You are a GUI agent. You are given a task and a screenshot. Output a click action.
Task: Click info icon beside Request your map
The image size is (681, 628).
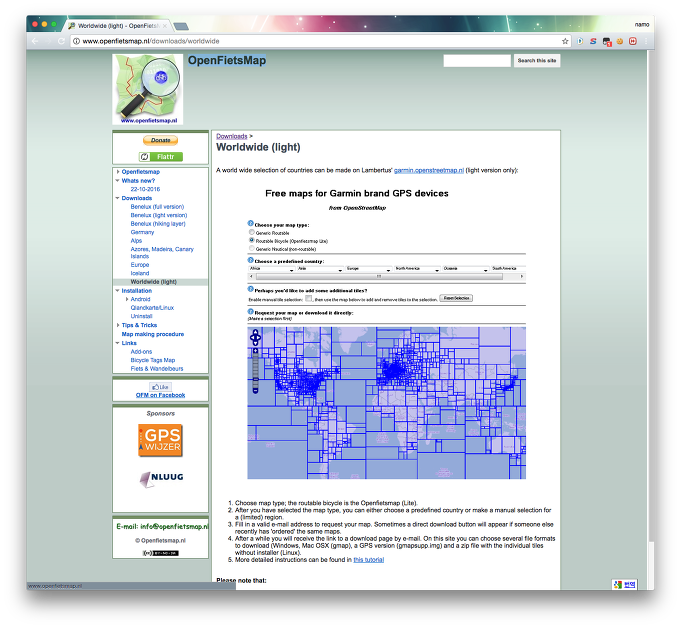tap(251, 311)
